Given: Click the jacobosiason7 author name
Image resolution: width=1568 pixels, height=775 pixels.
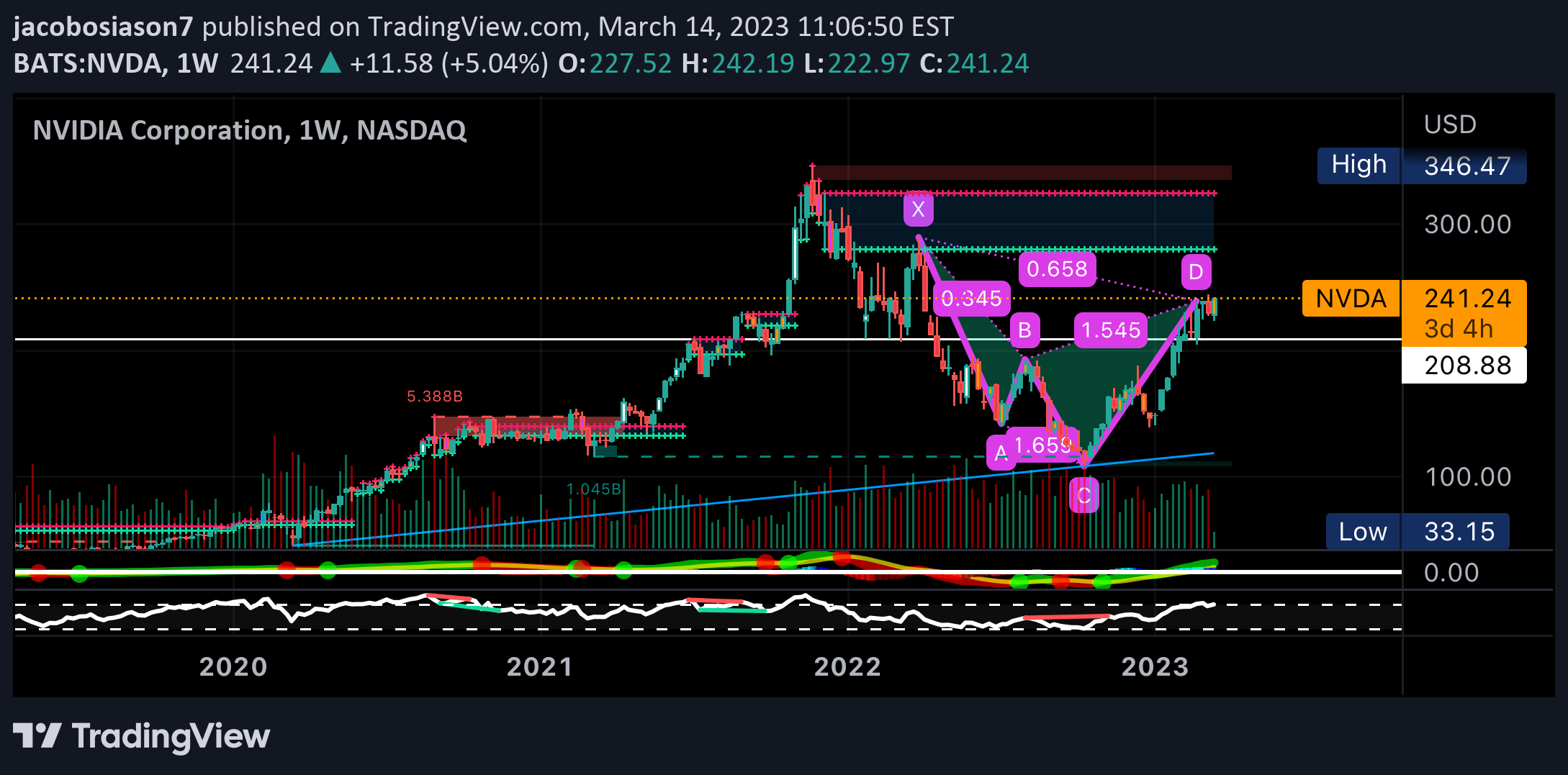Looking at the screenshot, I should [x=103, y=27].
